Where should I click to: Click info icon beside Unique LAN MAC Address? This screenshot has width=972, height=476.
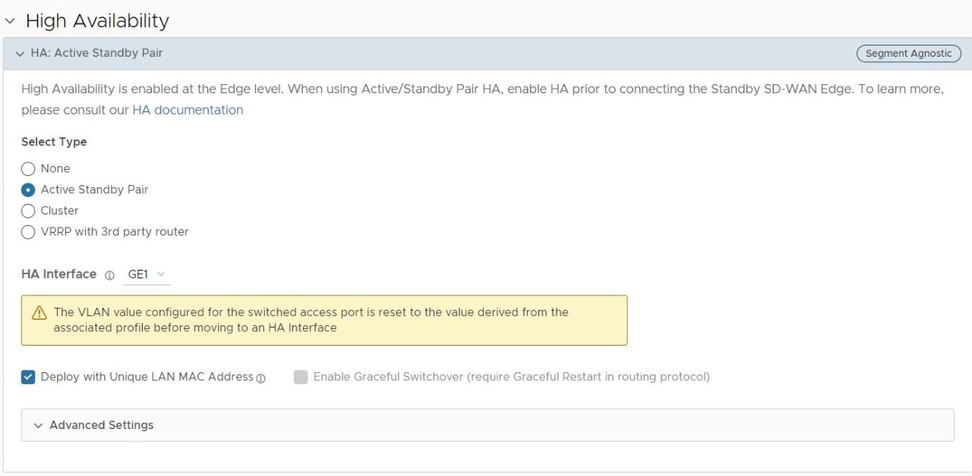pyautogui.click(x=261, y=378)
